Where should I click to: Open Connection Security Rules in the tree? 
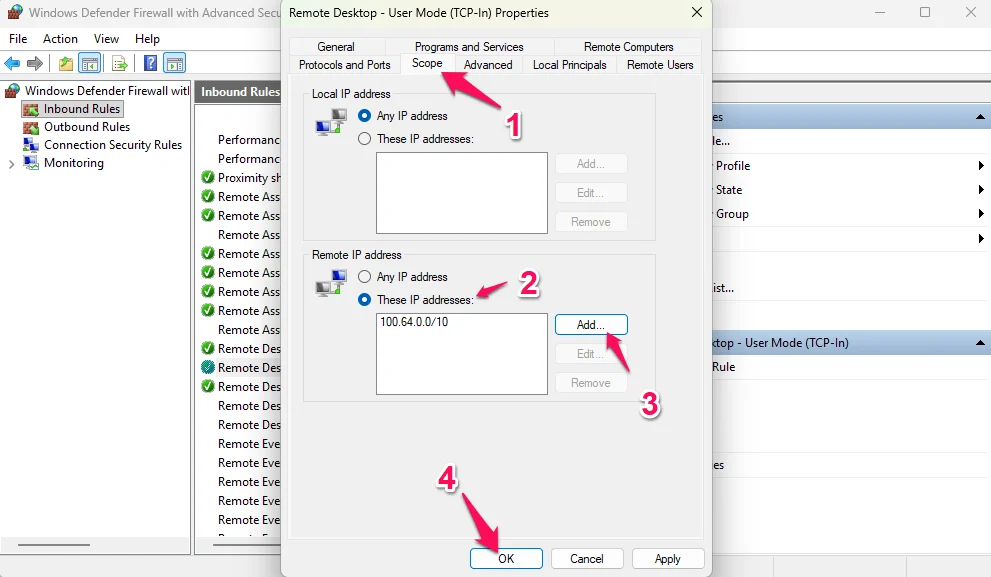point(112,145)
